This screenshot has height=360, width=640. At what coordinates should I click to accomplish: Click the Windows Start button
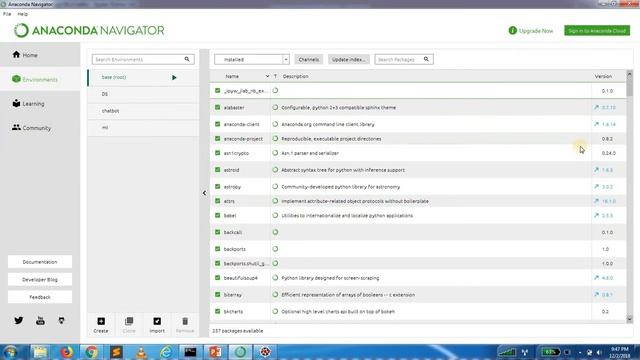tap(11, 351)
